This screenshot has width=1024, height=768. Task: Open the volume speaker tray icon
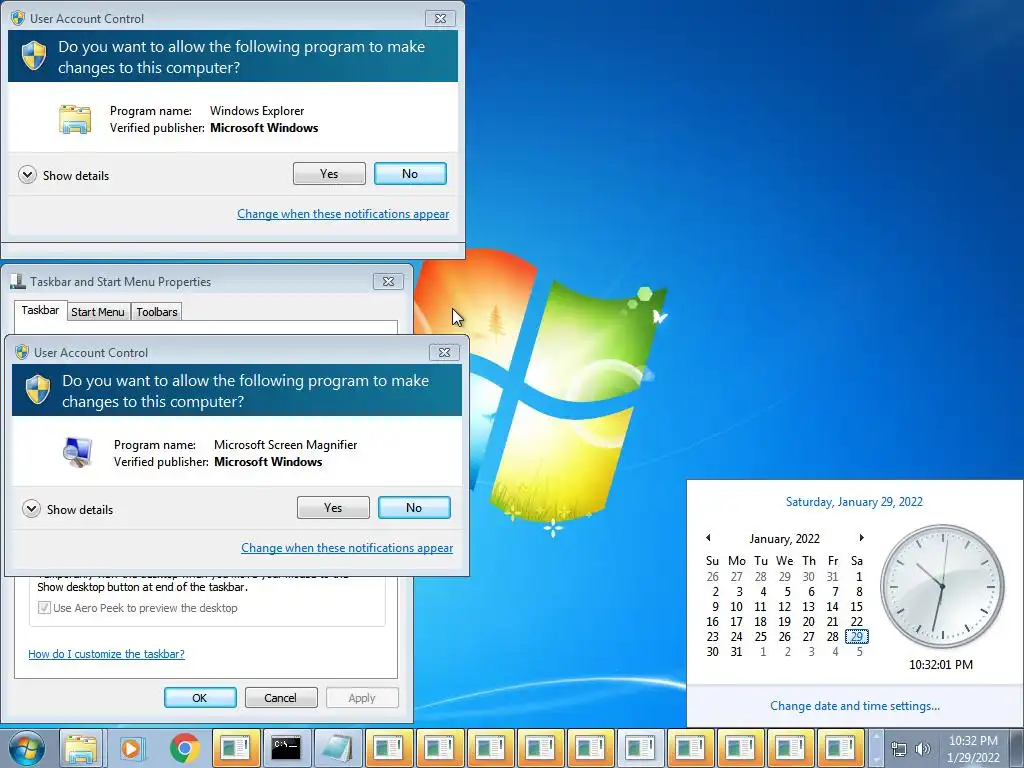tap(923, 749)
